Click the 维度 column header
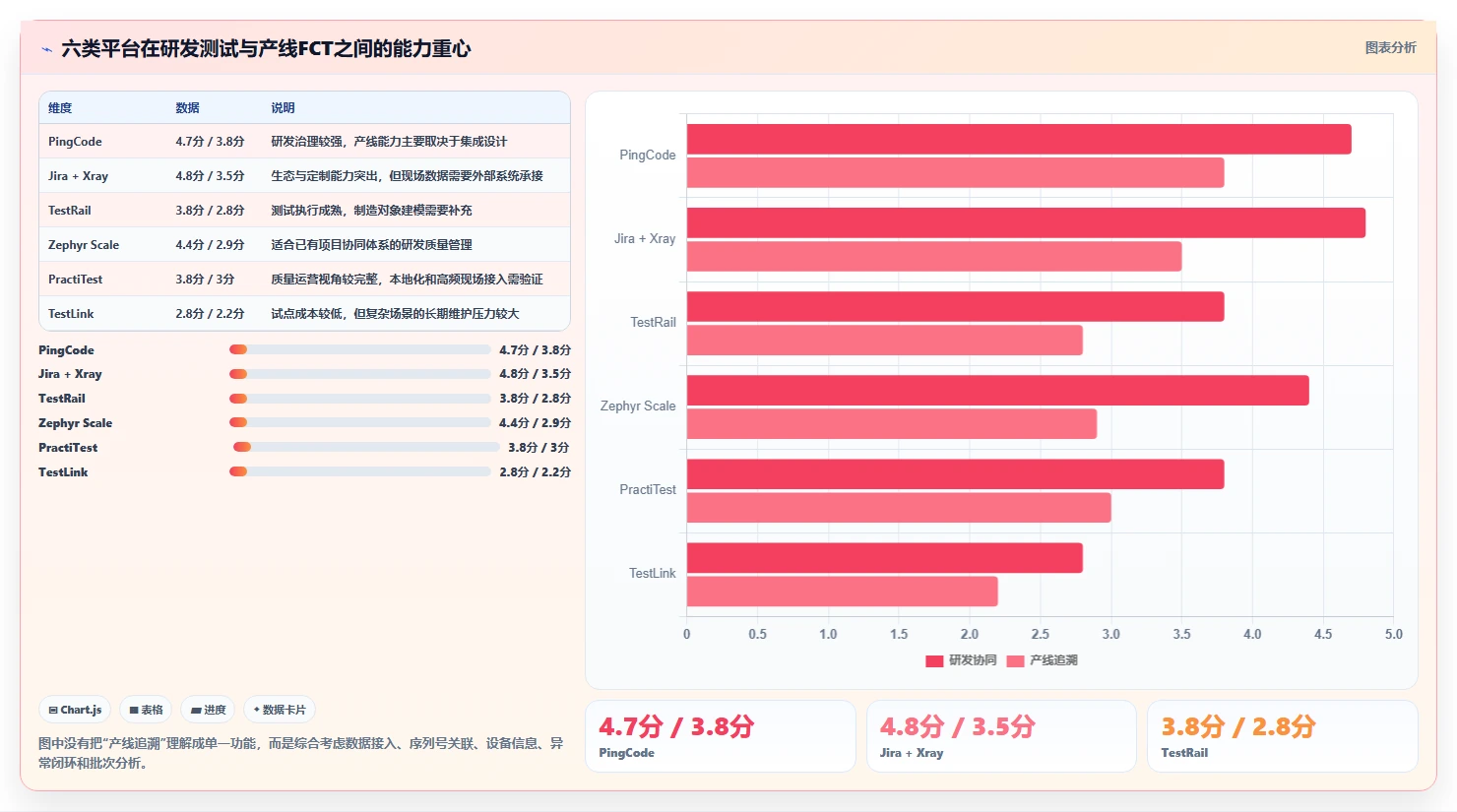 point(60,108)
